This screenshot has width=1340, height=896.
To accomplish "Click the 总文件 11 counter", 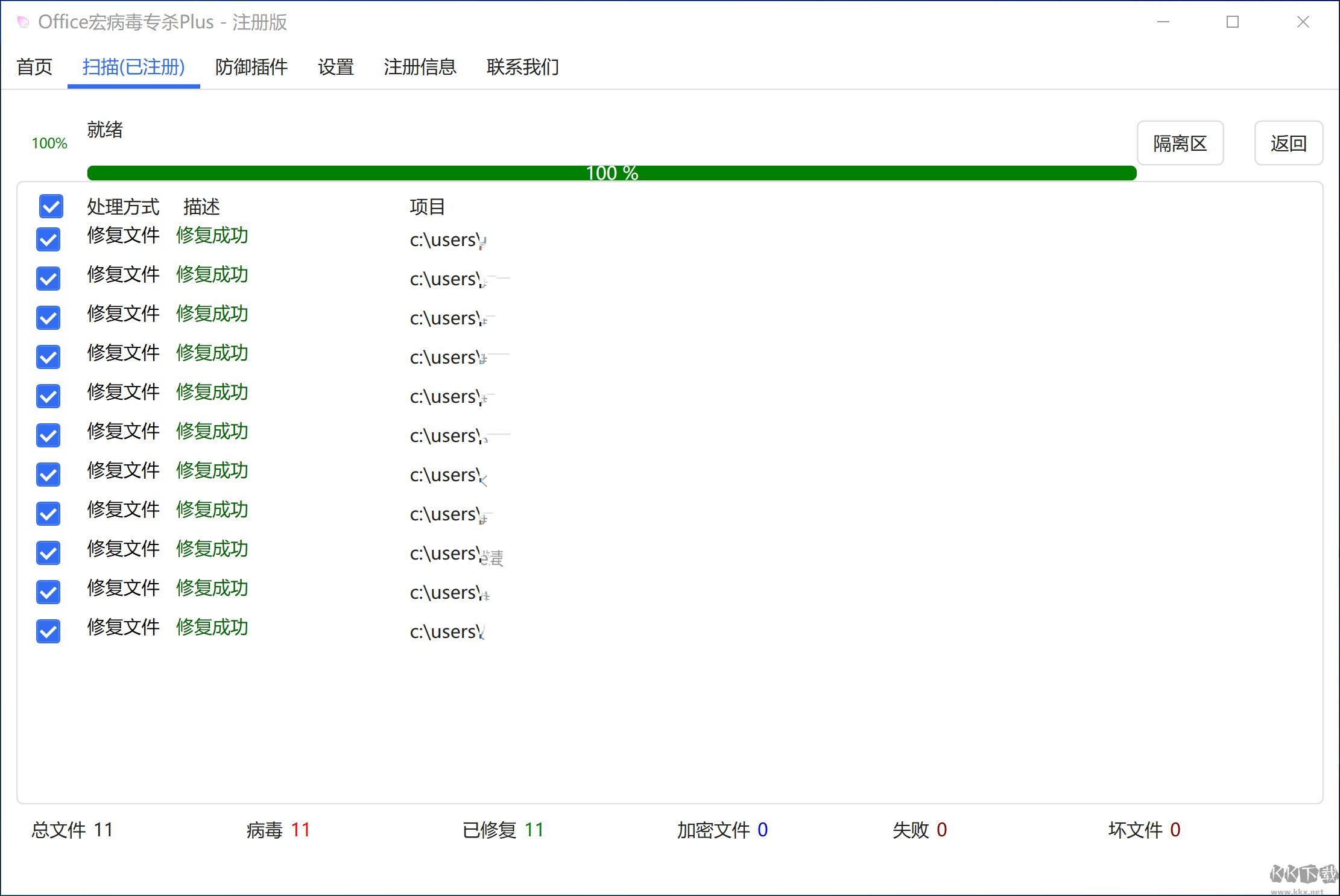I will 72,830.
